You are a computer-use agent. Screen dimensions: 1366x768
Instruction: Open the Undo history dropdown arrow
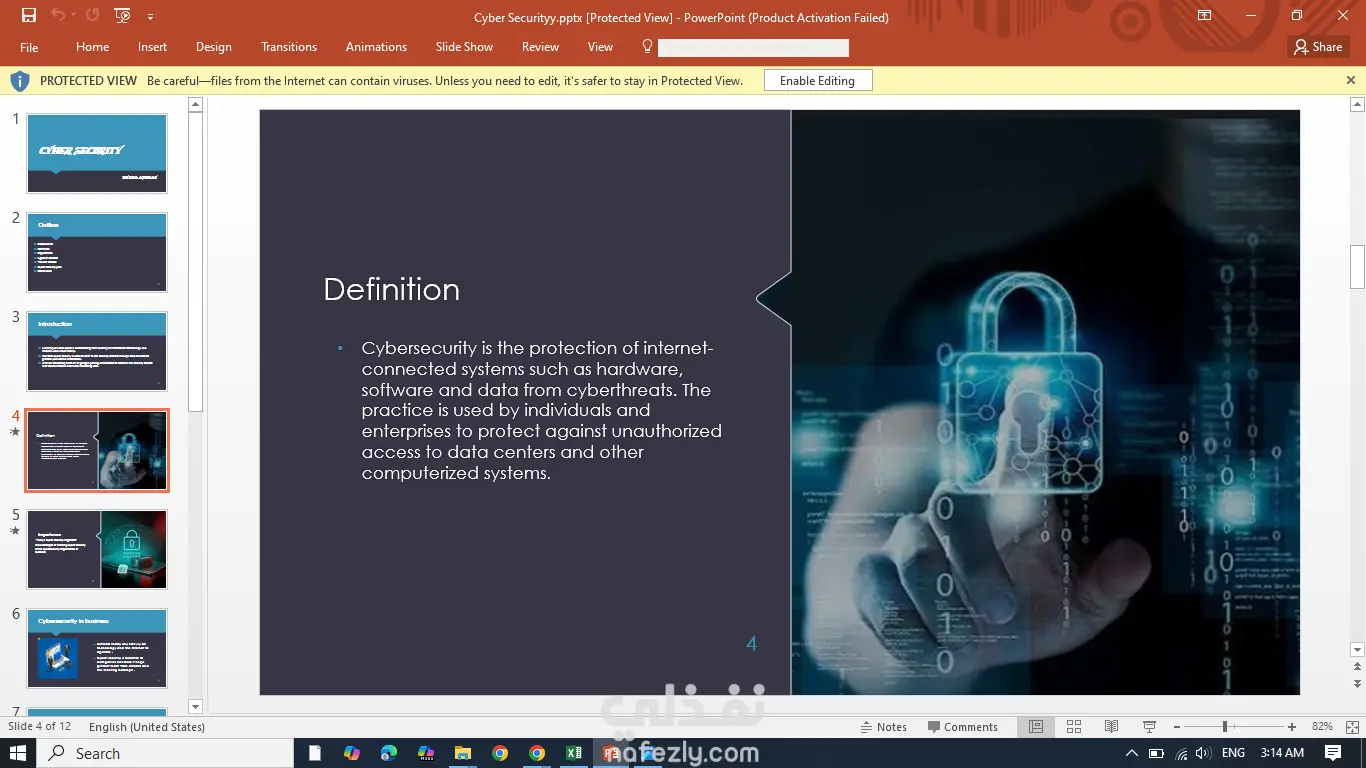pos(74,16)
